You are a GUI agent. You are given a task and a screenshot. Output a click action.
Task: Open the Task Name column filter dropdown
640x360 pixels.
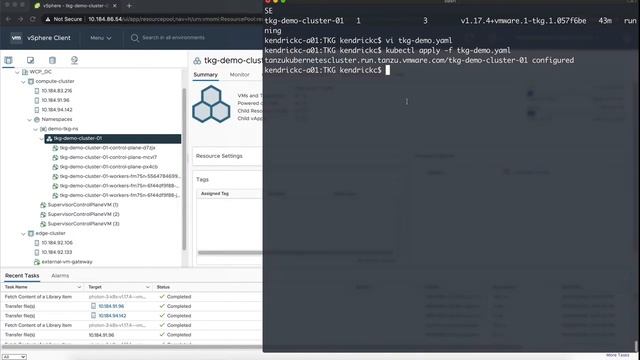point(79,287)
